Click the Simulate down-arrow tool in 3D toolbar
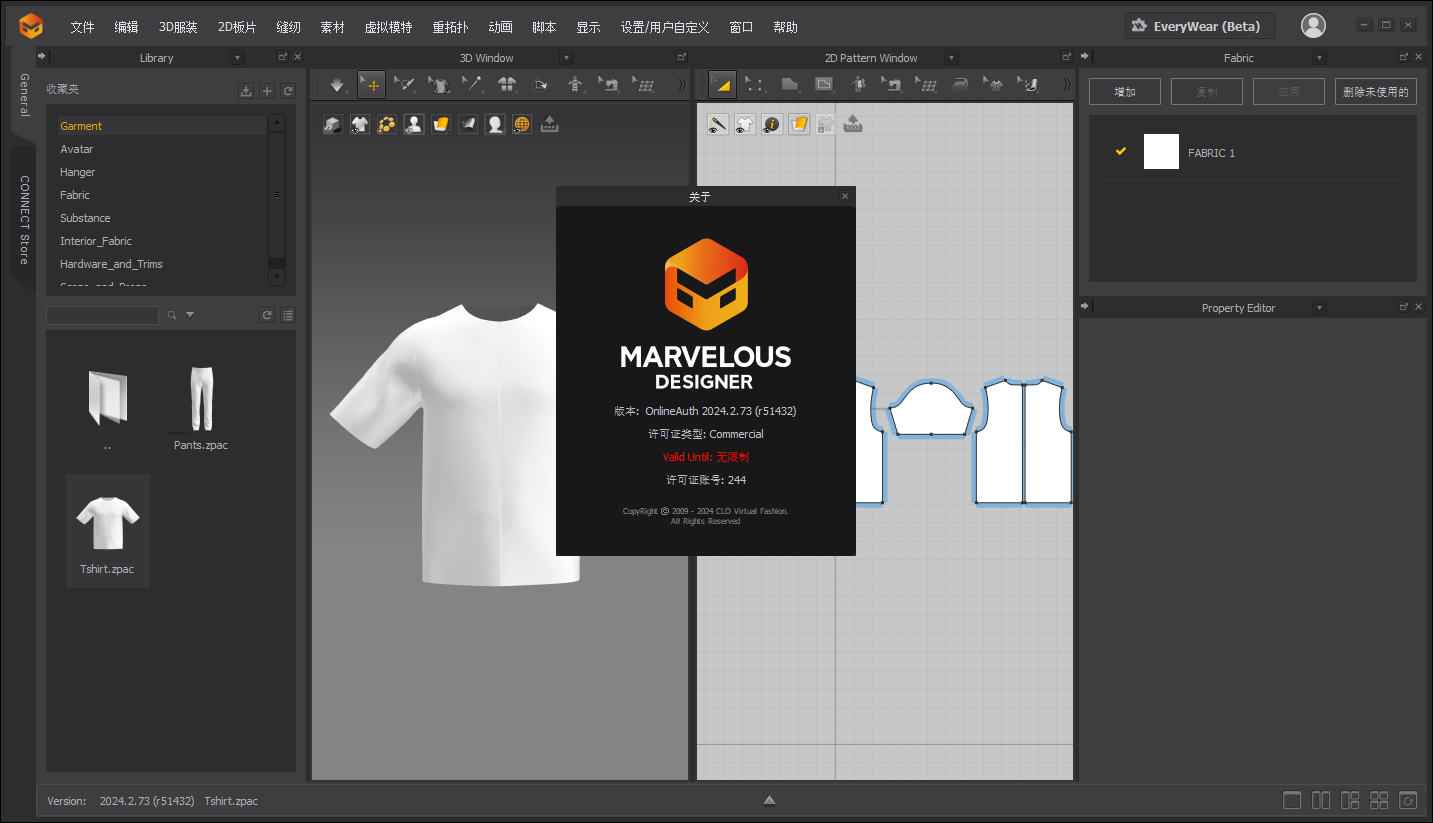 337,85
